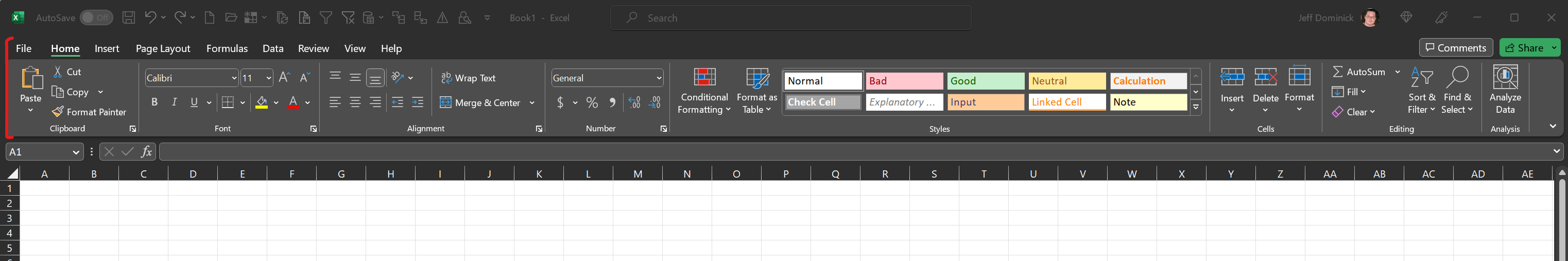Apply middle vertical alignment
The height and width of the screenshot is (261, 1568).
(355, 77)
